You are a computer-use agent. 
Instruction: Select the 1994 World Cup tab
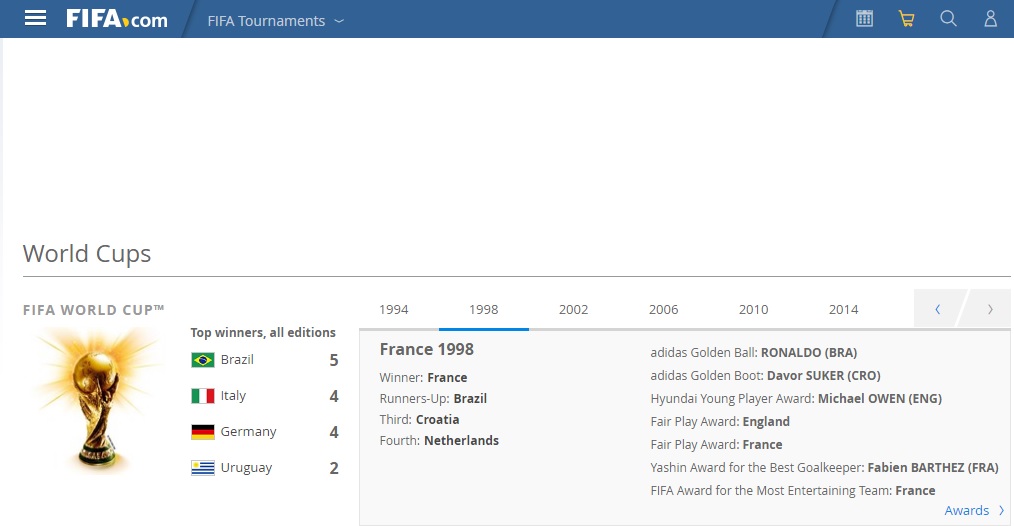[x=394, y=309]
